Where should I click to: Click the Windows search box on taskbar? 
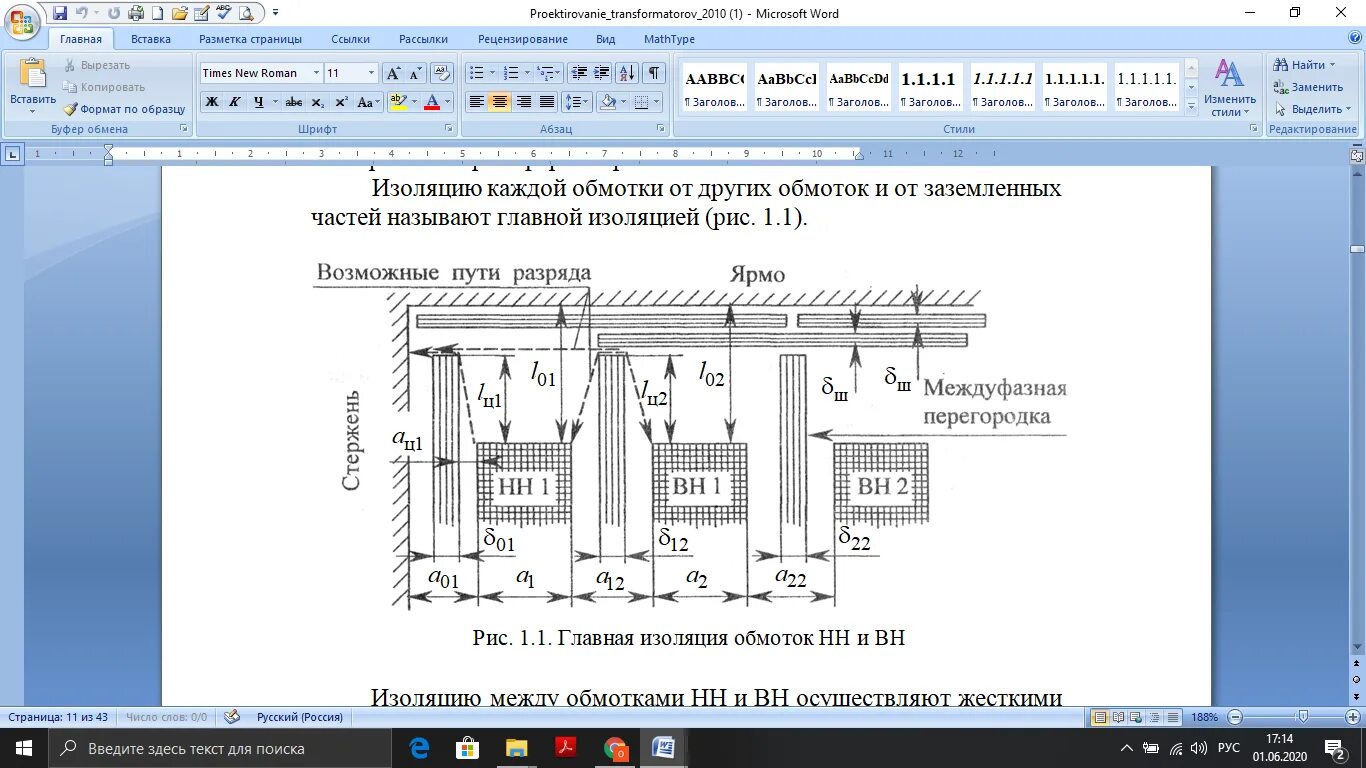click(x=219, y=748)
